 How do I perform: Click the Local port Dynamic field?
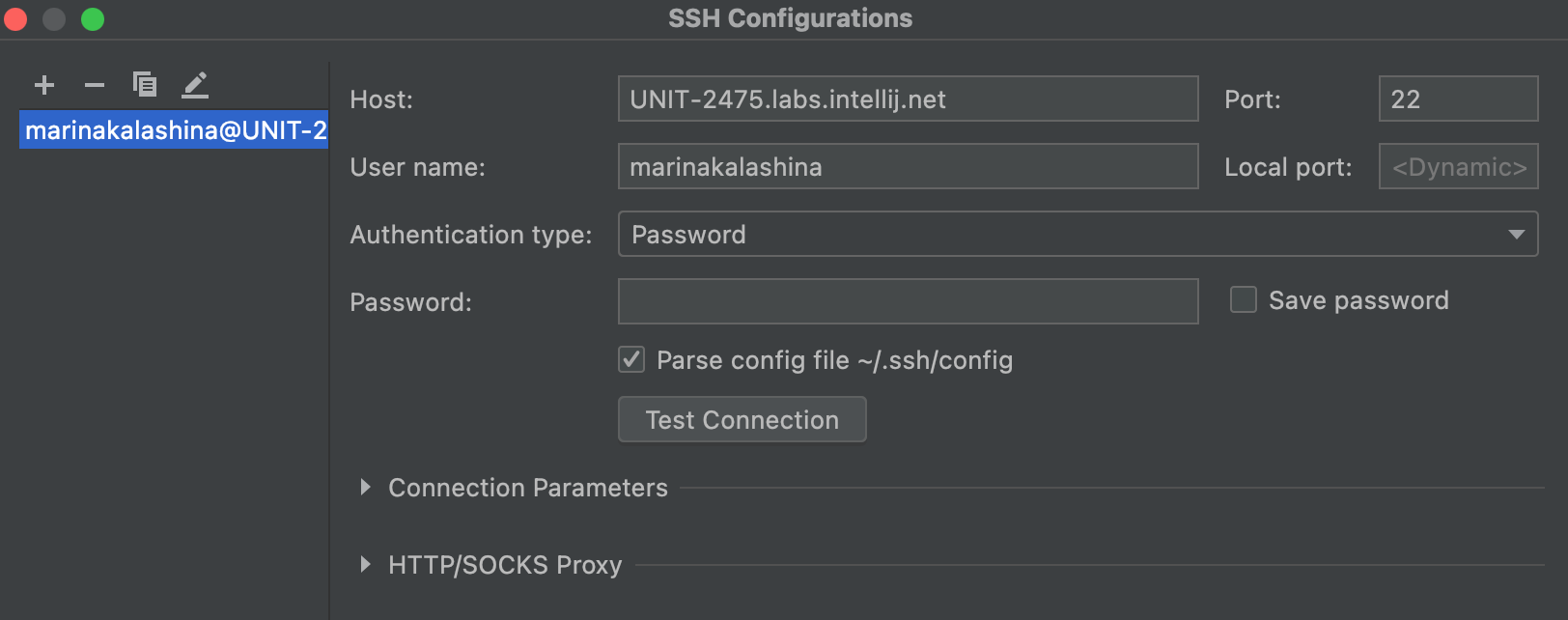pyautogui.click(x=1458, y=166)
